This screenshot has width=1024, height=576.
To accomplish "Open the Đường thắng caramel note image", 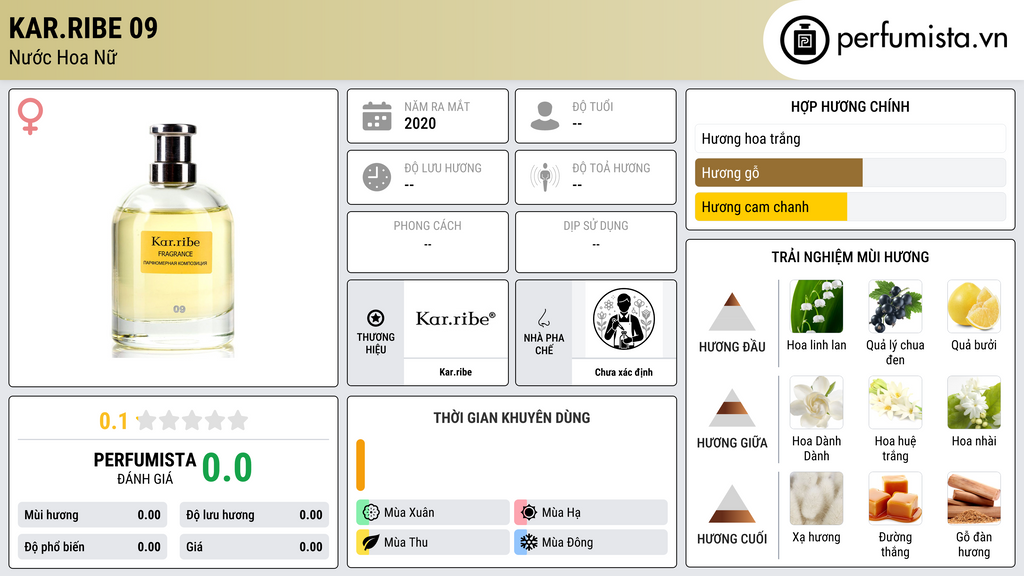I will tap(895, 498).
